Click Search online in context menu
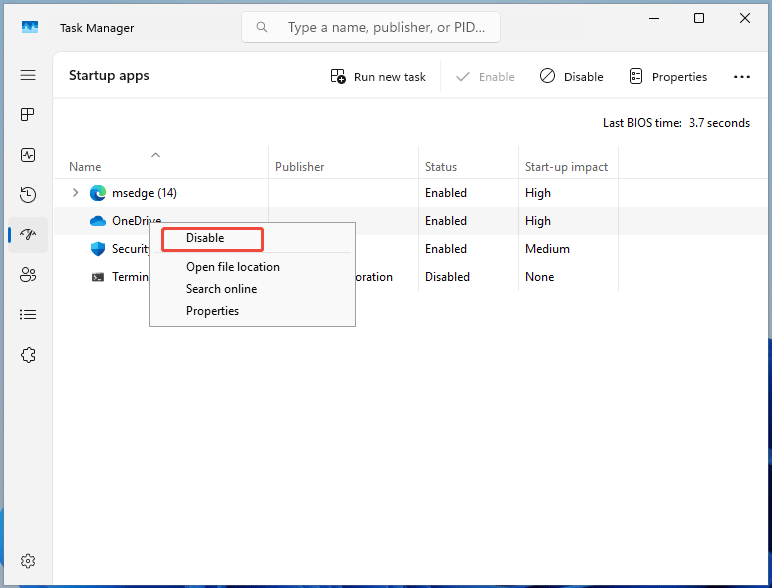The height and width of the screenshot is (588, 772). pos(221,289)
